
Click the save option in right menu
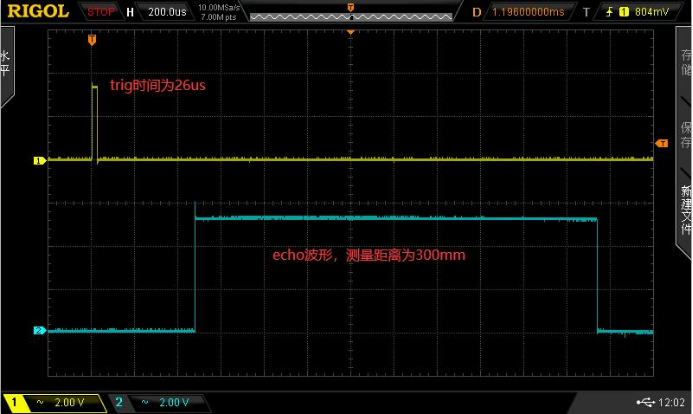click(685, 135)
